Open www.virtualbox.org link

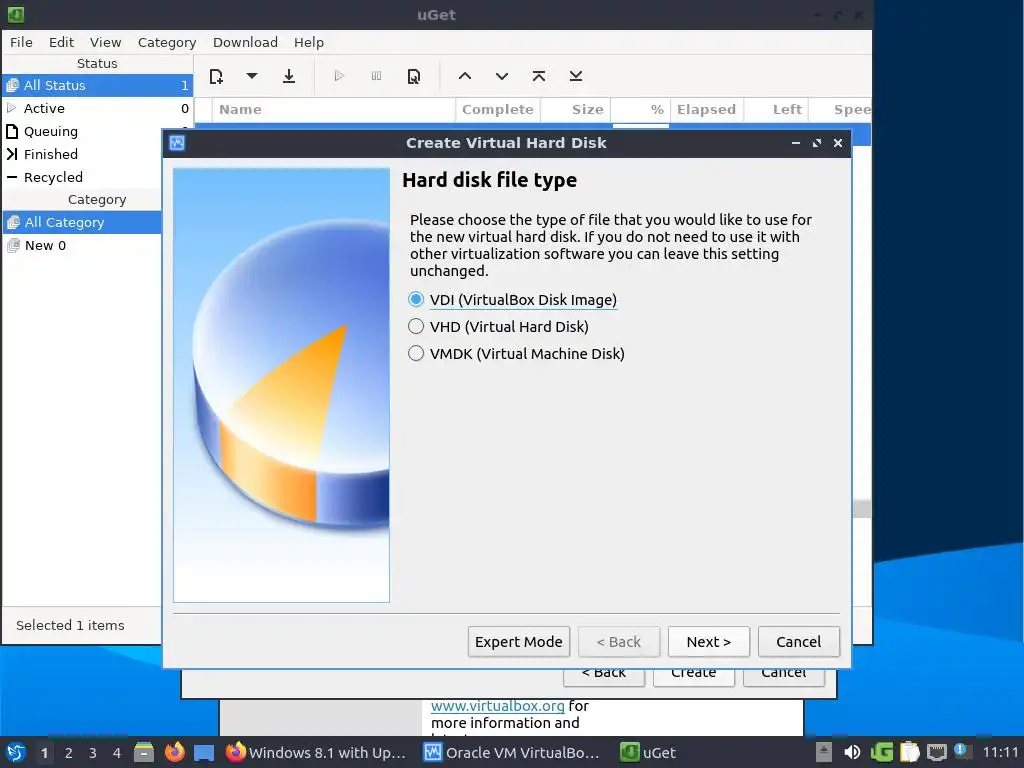click(498, 706)
